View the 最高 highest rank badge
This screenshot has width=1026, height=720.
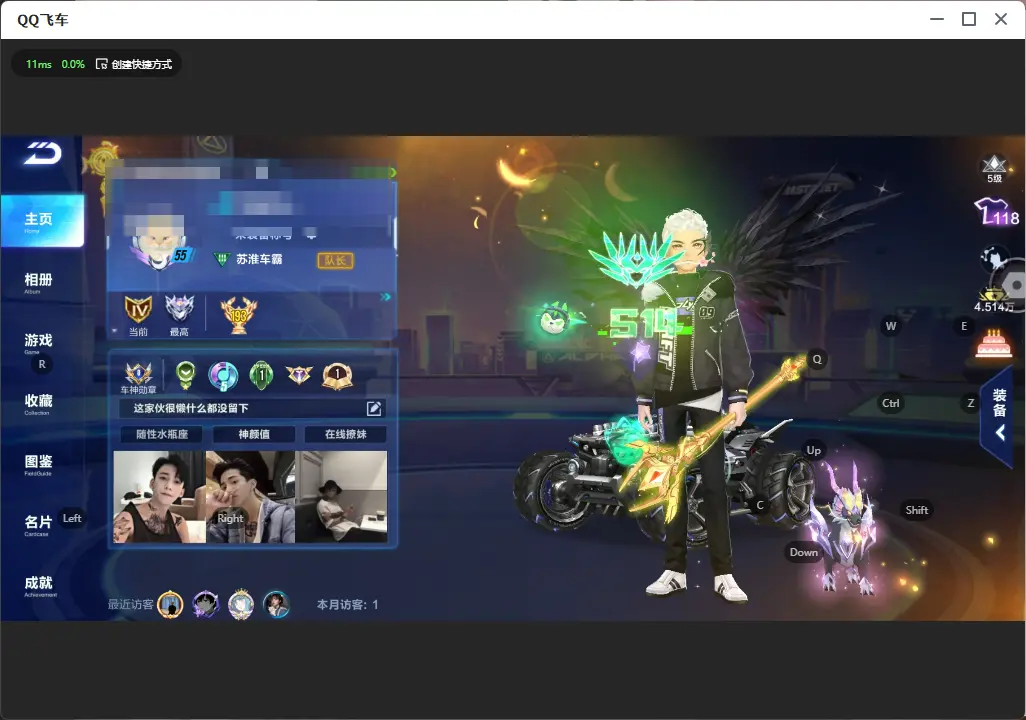point(179,314)
